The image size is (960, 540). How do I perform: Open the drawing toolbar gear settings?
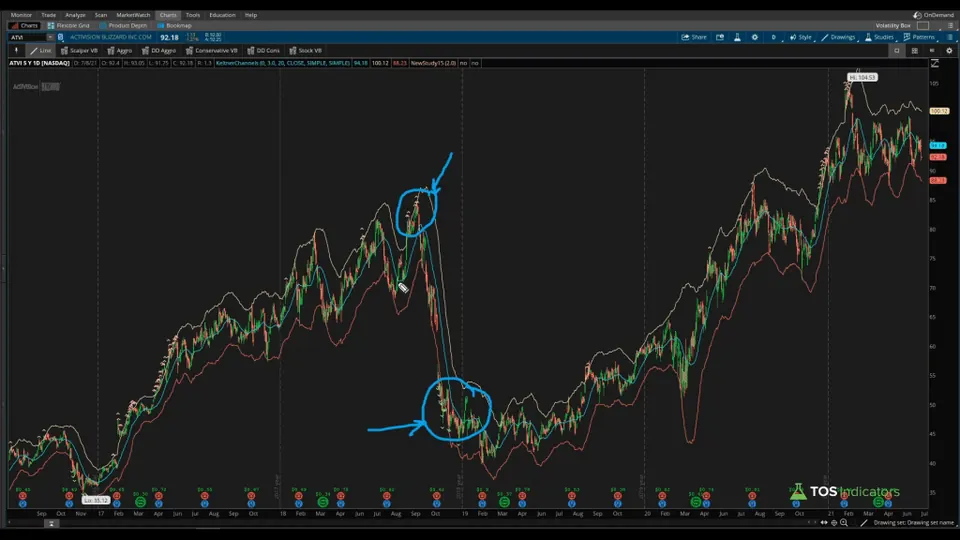click(950, 51)
